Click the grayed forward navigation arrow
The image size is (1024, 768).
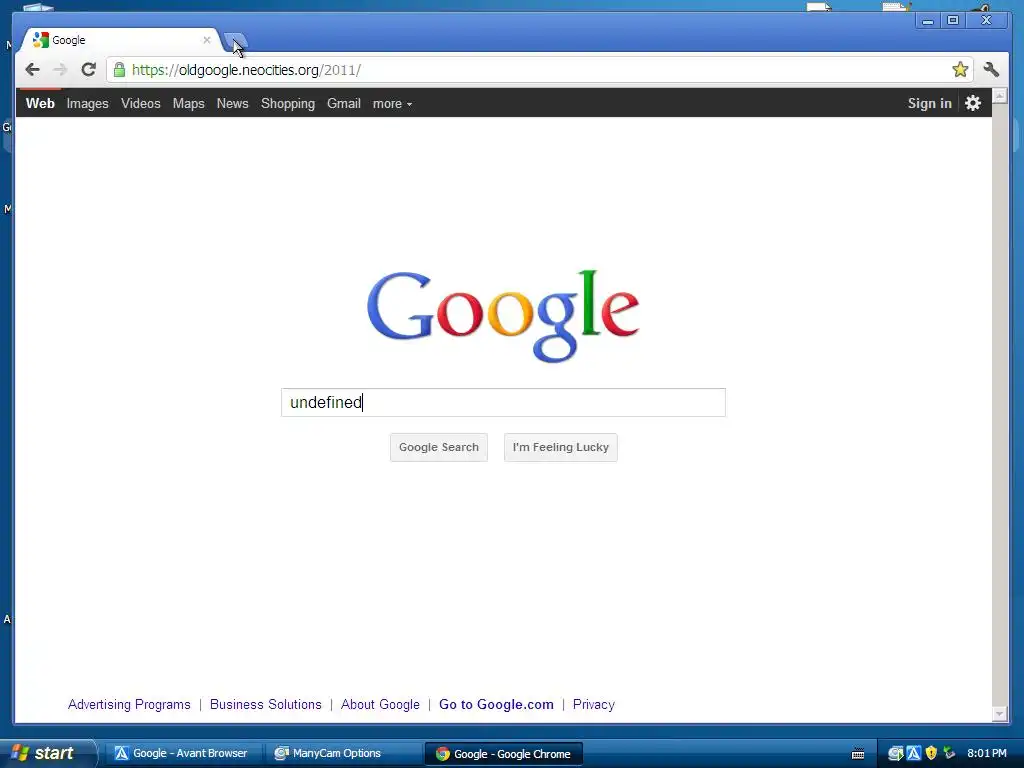coord(60,69)
